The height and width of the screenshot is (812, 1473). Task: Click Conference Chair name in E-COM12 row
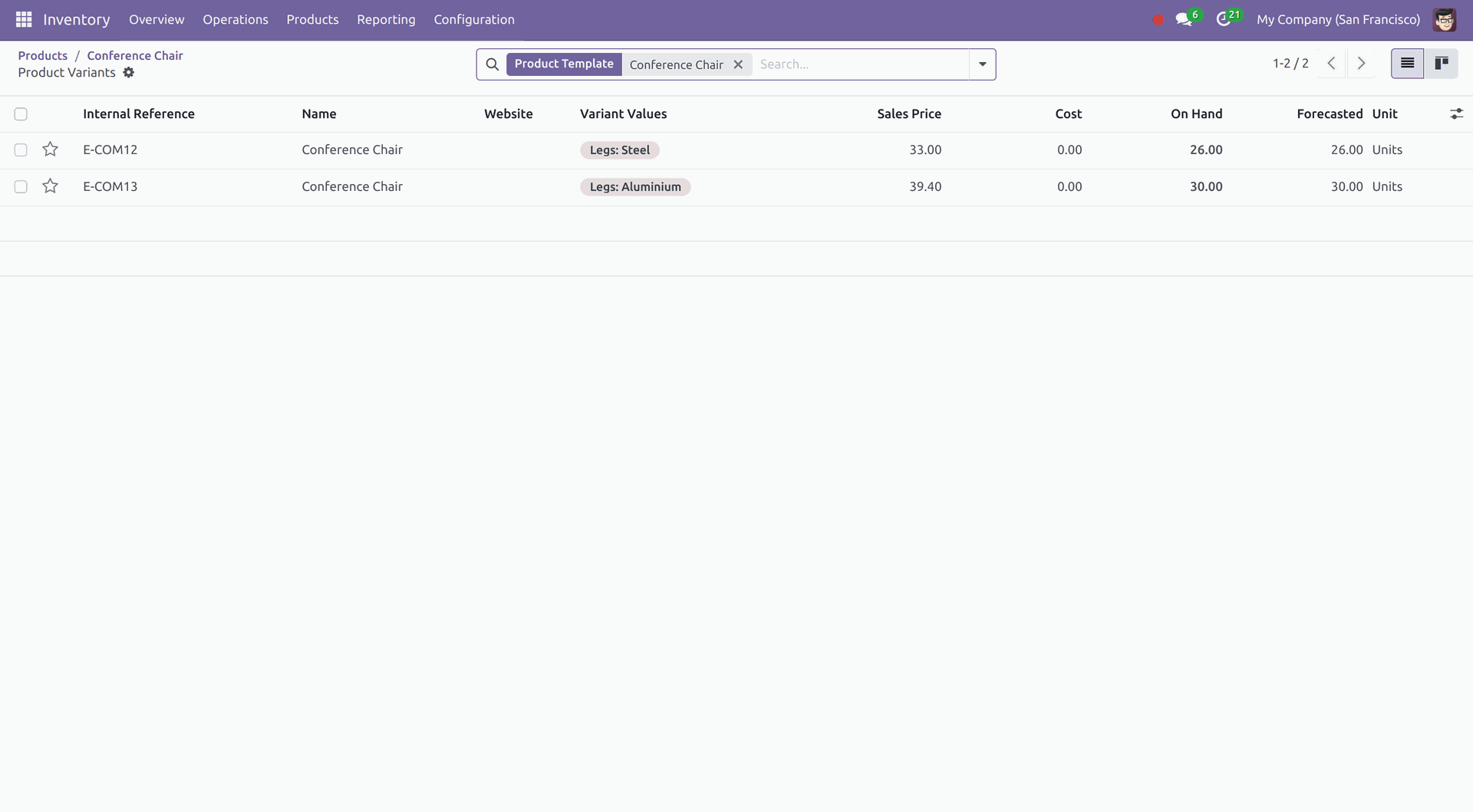(352, 150)
